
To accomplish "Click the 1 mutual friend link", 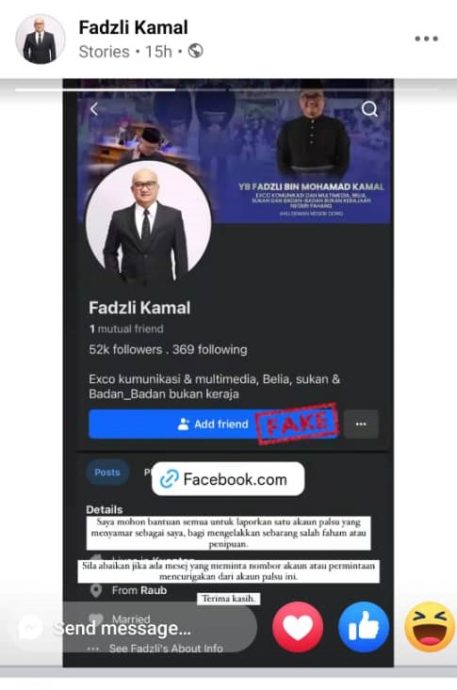I will click(126, 329).
